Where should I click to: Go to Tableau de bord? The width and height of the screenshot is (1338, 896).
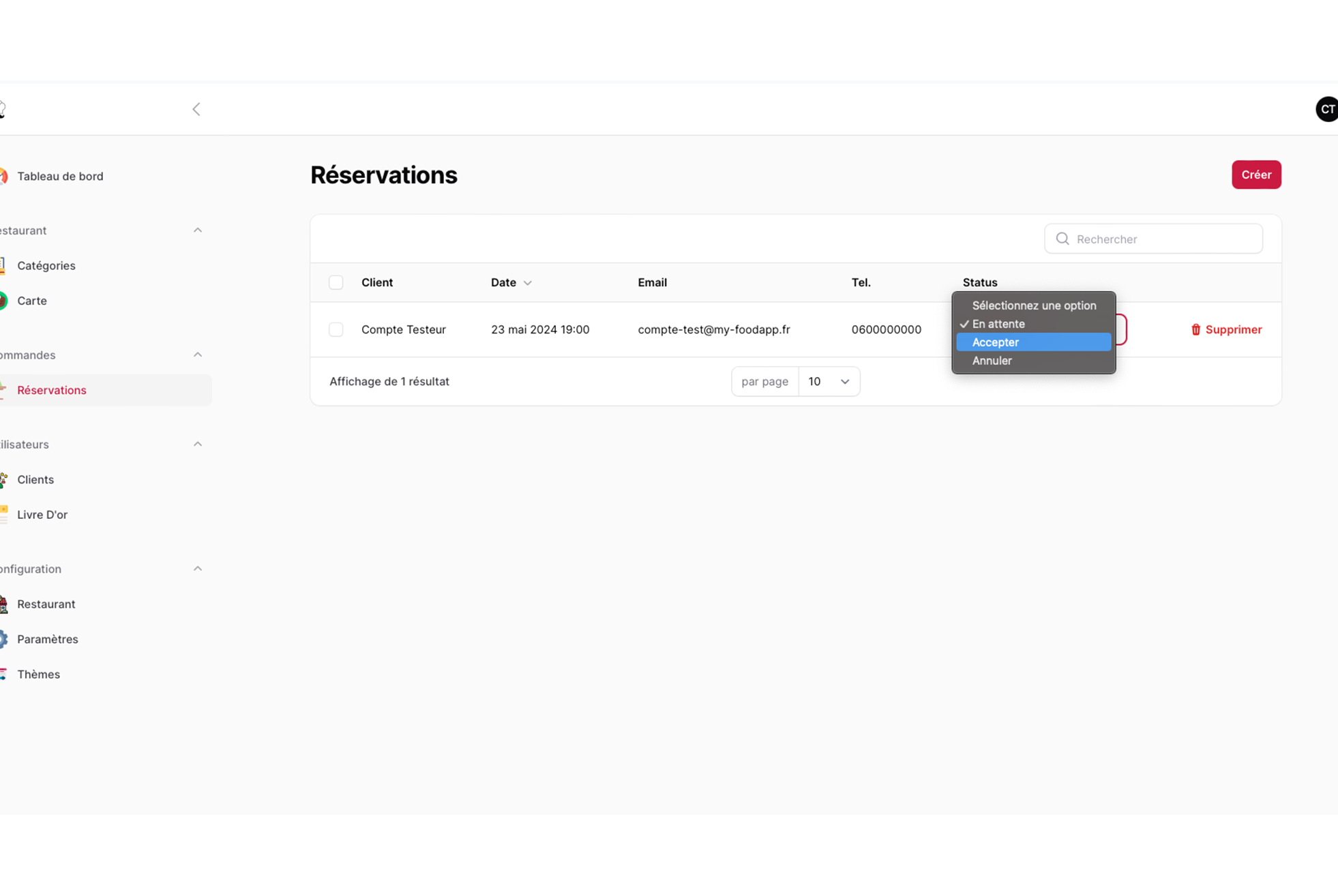(60, 176)
